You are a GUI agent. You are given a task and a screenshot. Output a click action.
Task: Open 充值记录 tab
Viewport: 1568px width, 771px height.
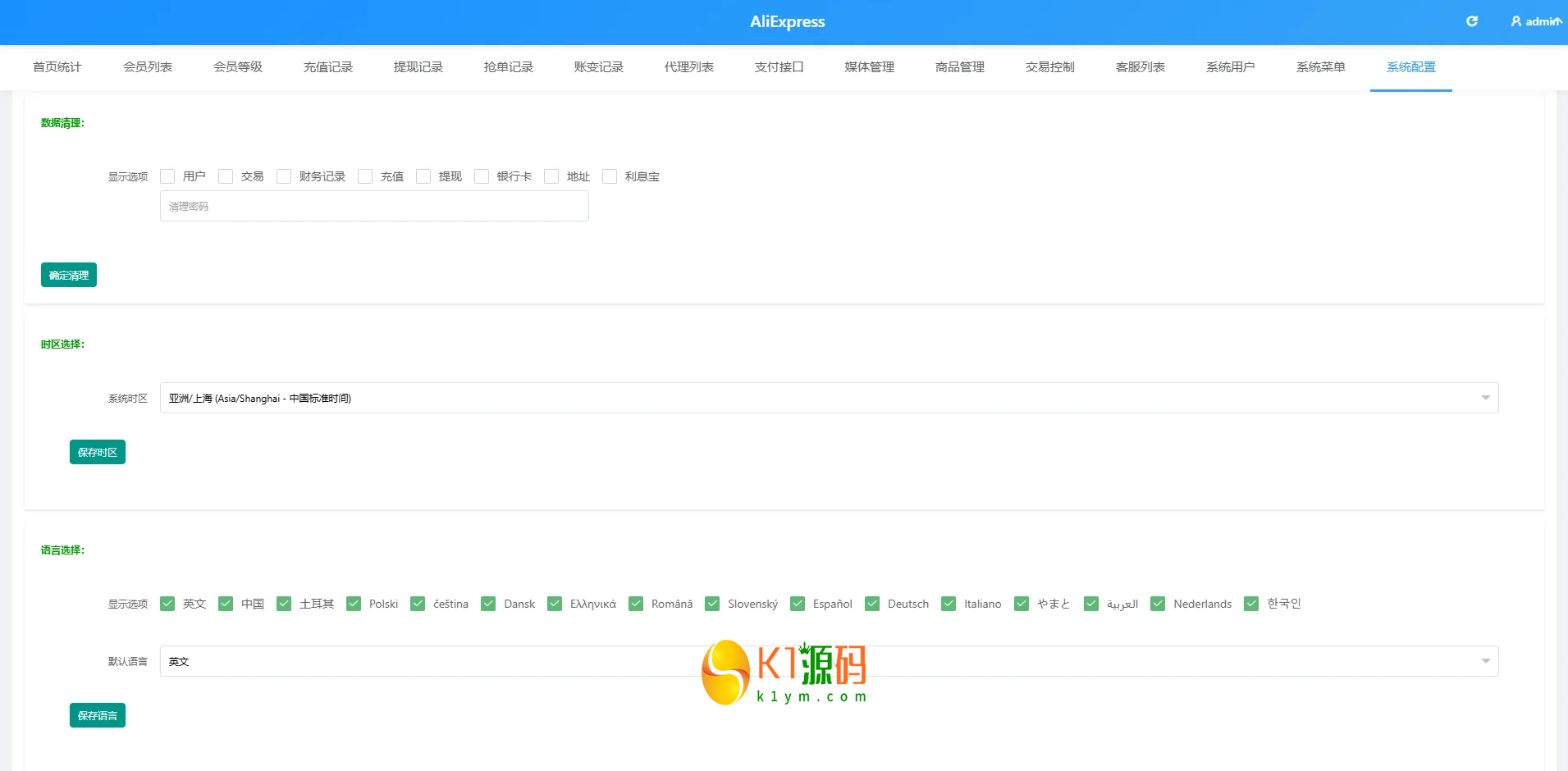click(328, 67)
